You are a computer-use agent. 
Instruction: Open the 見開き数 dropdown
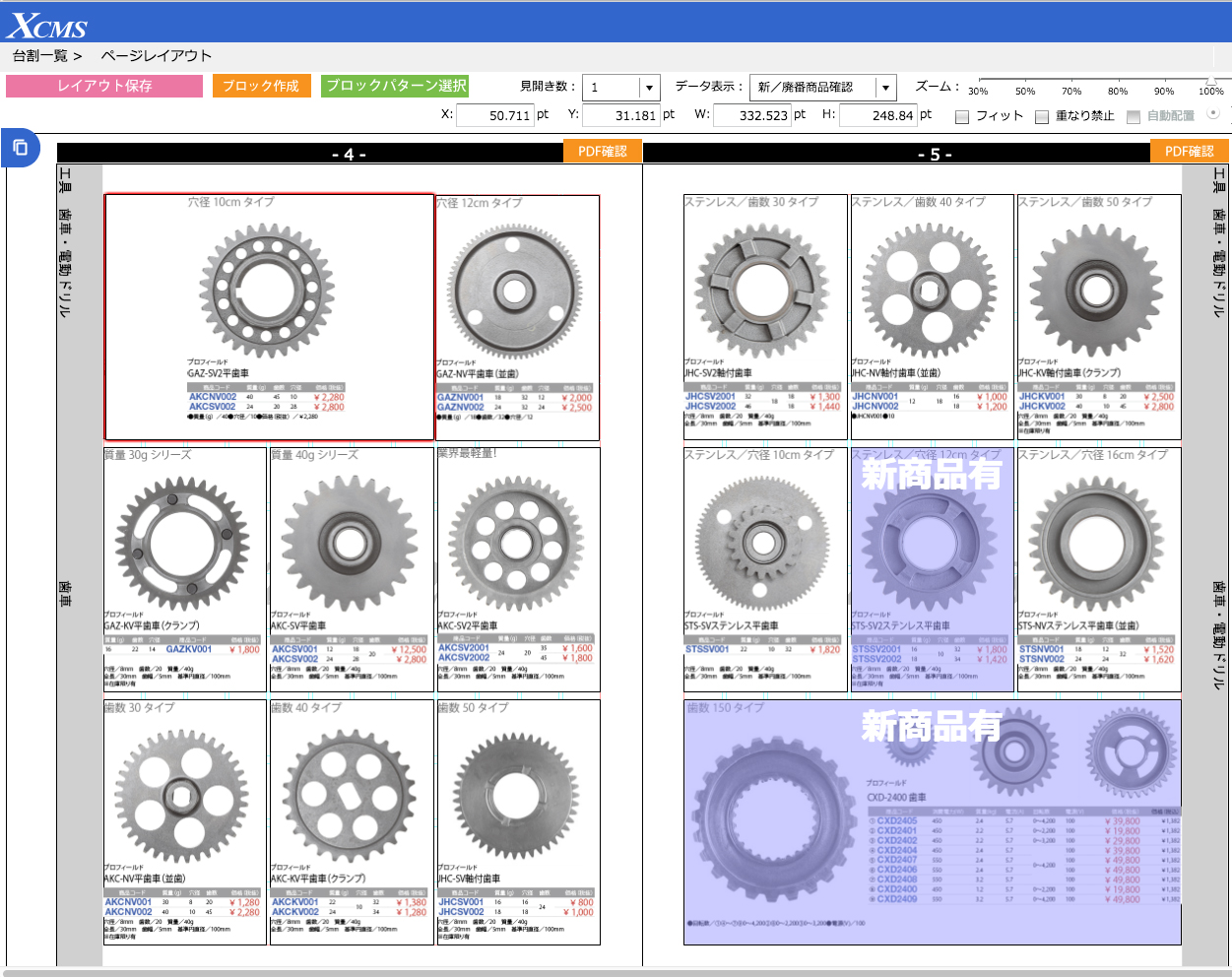(x=620, y=88)
